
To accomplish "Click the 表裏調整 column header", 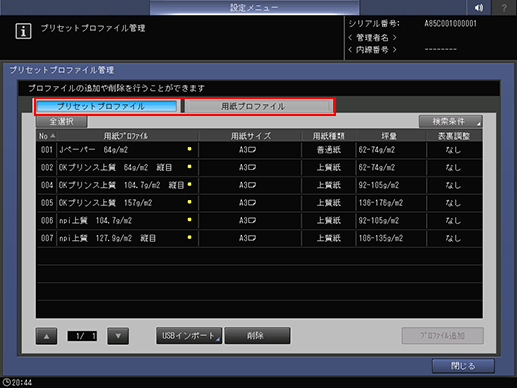I will (x=454, y=136).
